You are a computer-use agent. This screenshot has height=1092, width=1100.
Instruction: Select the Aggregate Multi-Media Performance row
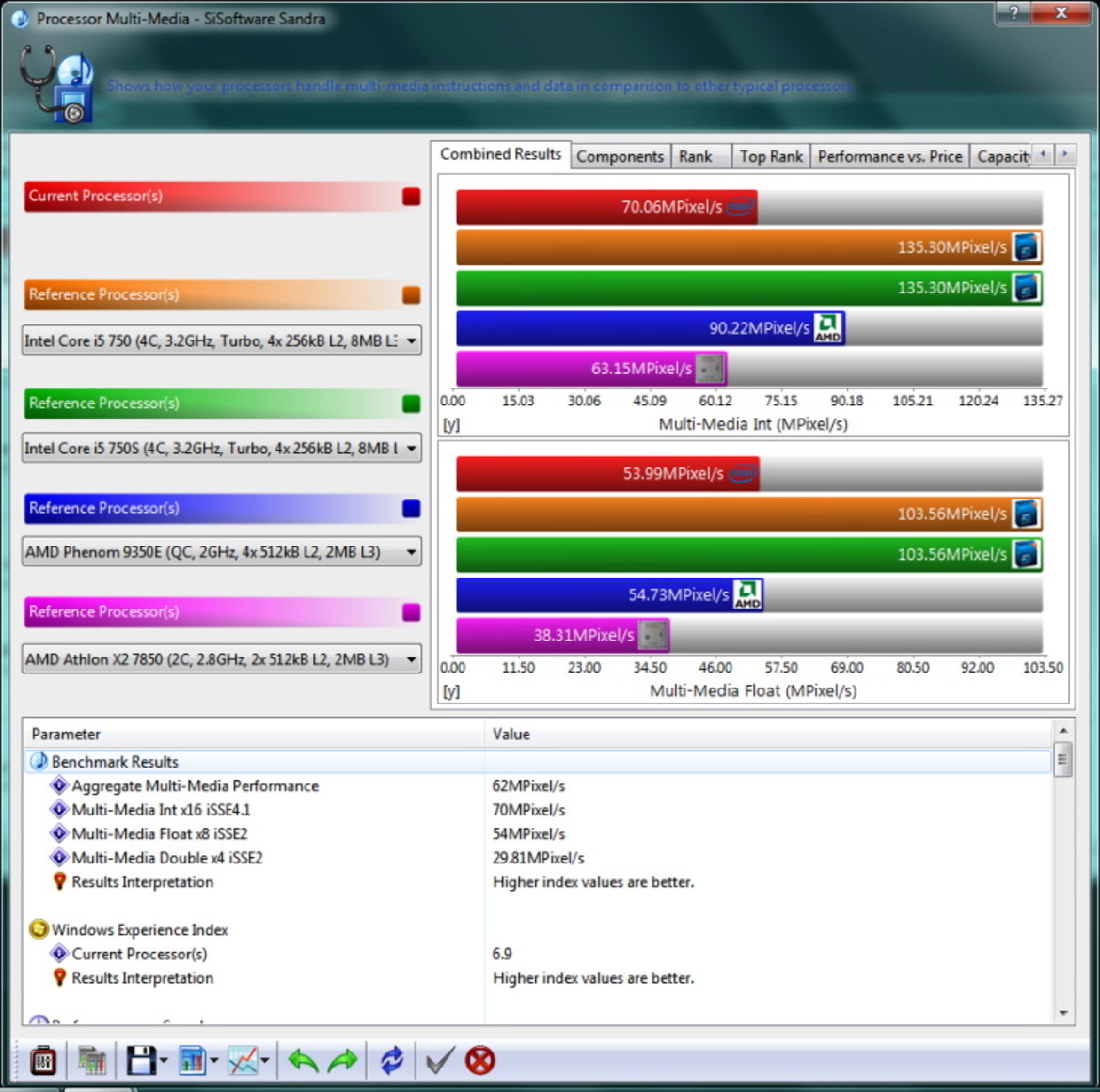click(x=538, y=786)
